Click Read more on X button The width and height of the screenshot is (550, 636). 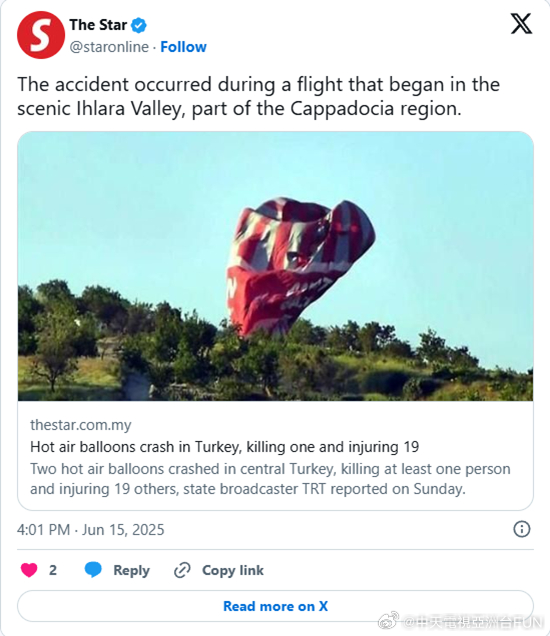tap(275, 606)
